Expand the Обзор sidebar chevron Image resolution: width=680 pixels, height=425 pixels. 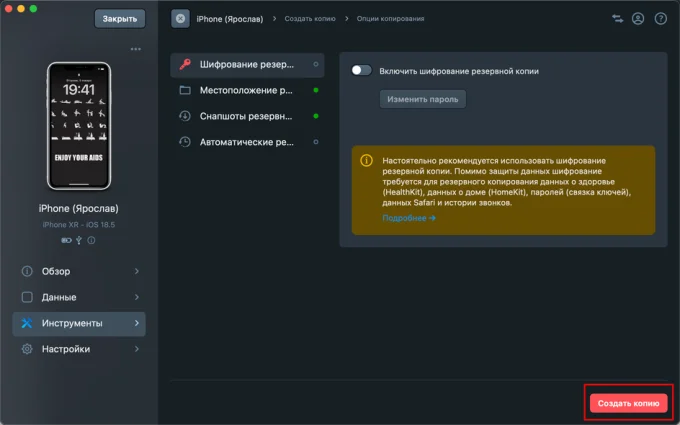click(136, 271)
